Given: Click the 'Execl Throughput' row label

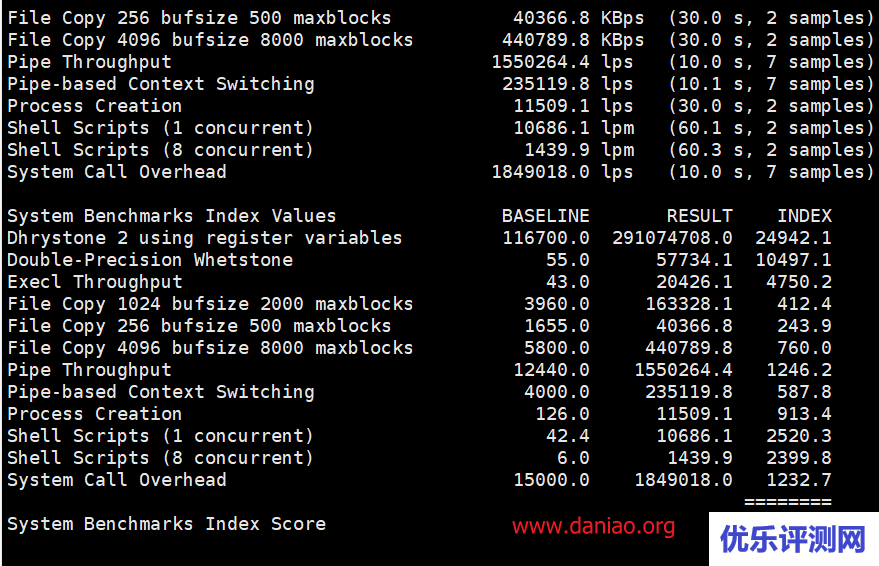Looking at the screenshot, I should tap(95, 282).
